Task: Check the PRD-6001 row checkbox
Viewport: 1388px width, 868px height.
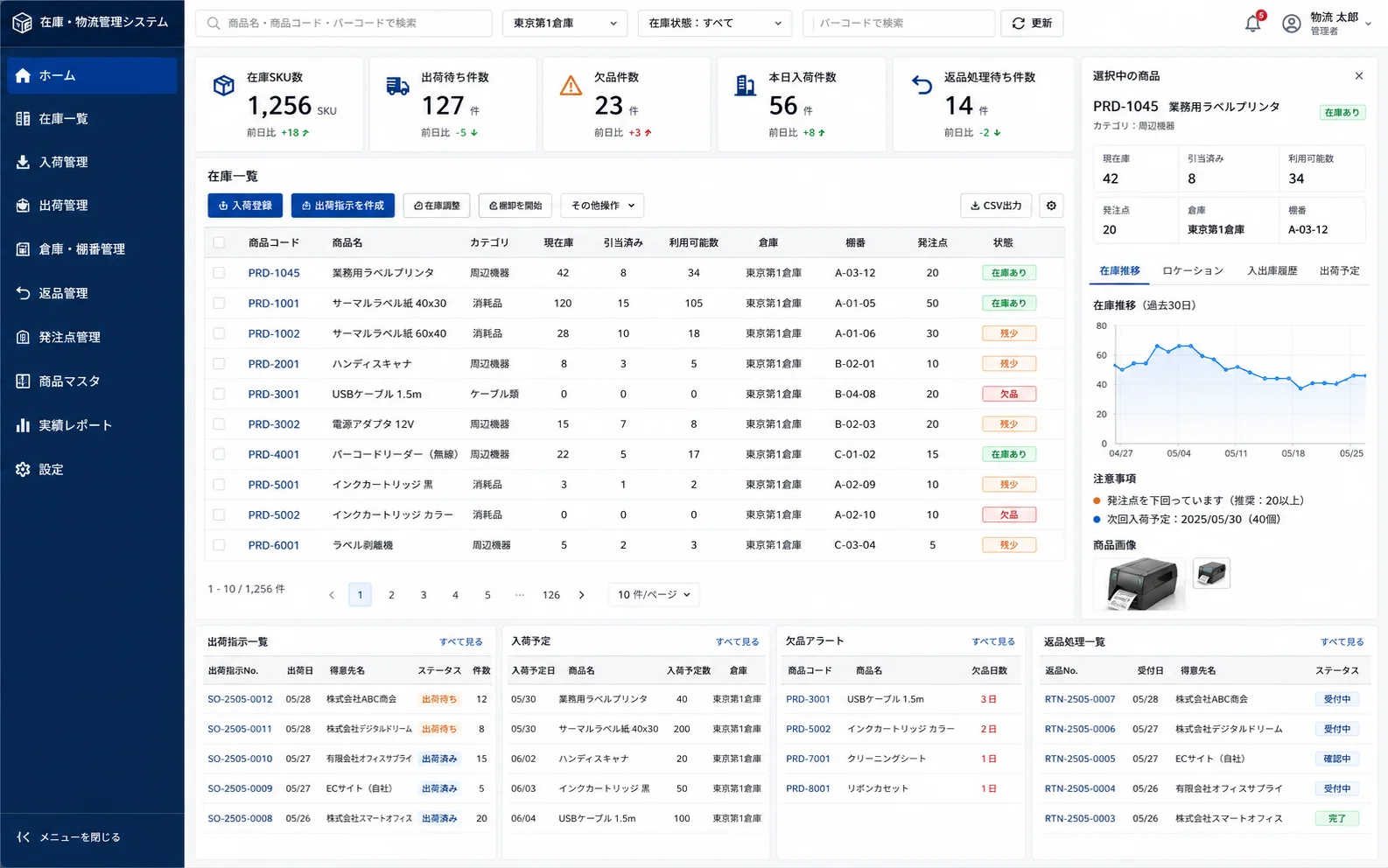Action: pos(219,545)
